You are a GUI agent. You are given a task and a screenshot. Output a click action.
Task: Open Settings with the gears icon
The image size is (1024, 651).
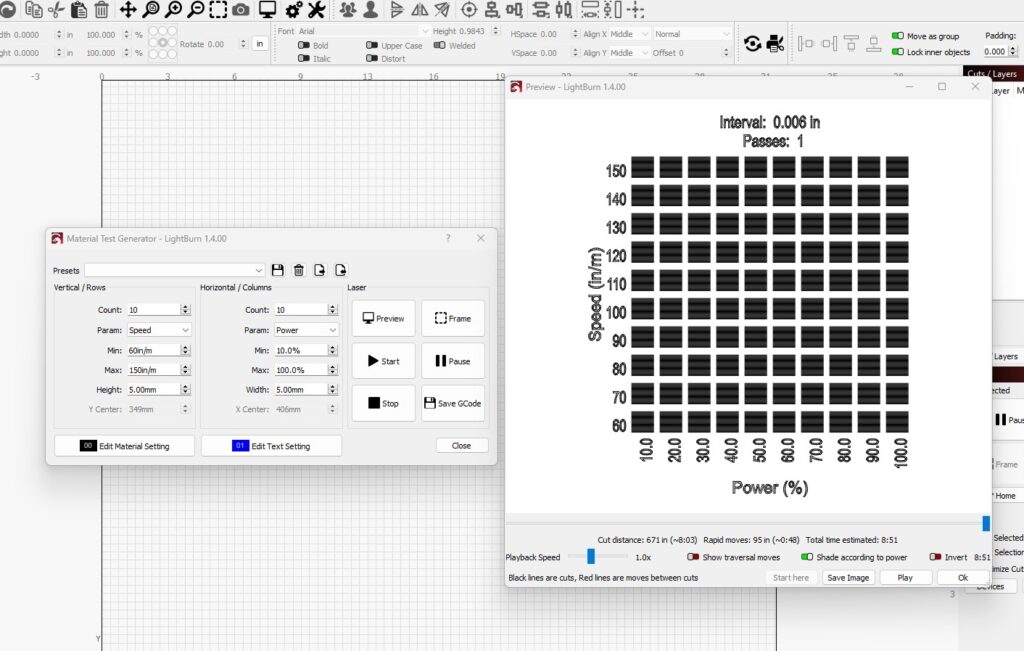(294, 9)
